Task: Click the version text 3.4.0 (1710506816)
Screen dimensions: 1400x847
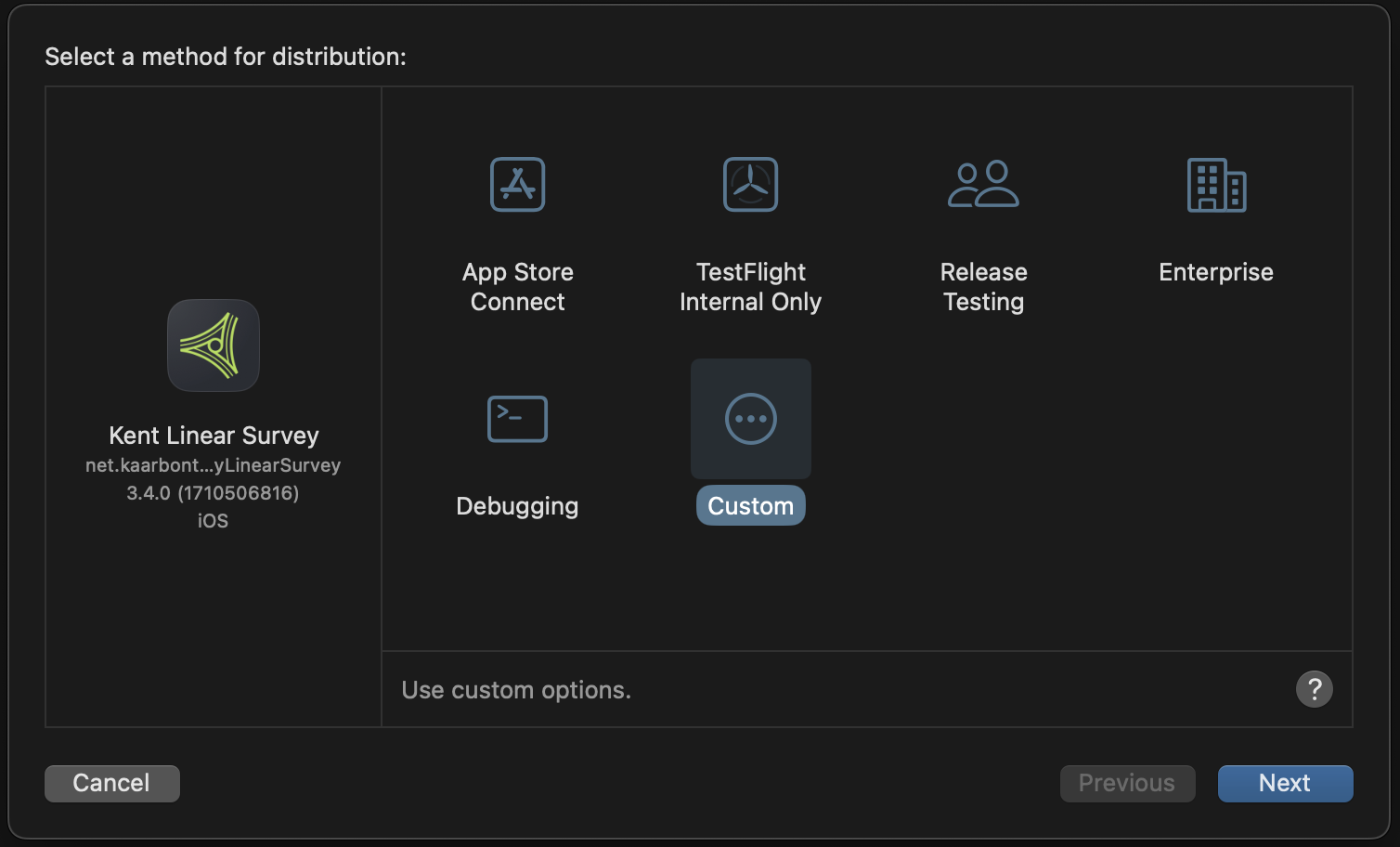Action: [x=213, y=493]
